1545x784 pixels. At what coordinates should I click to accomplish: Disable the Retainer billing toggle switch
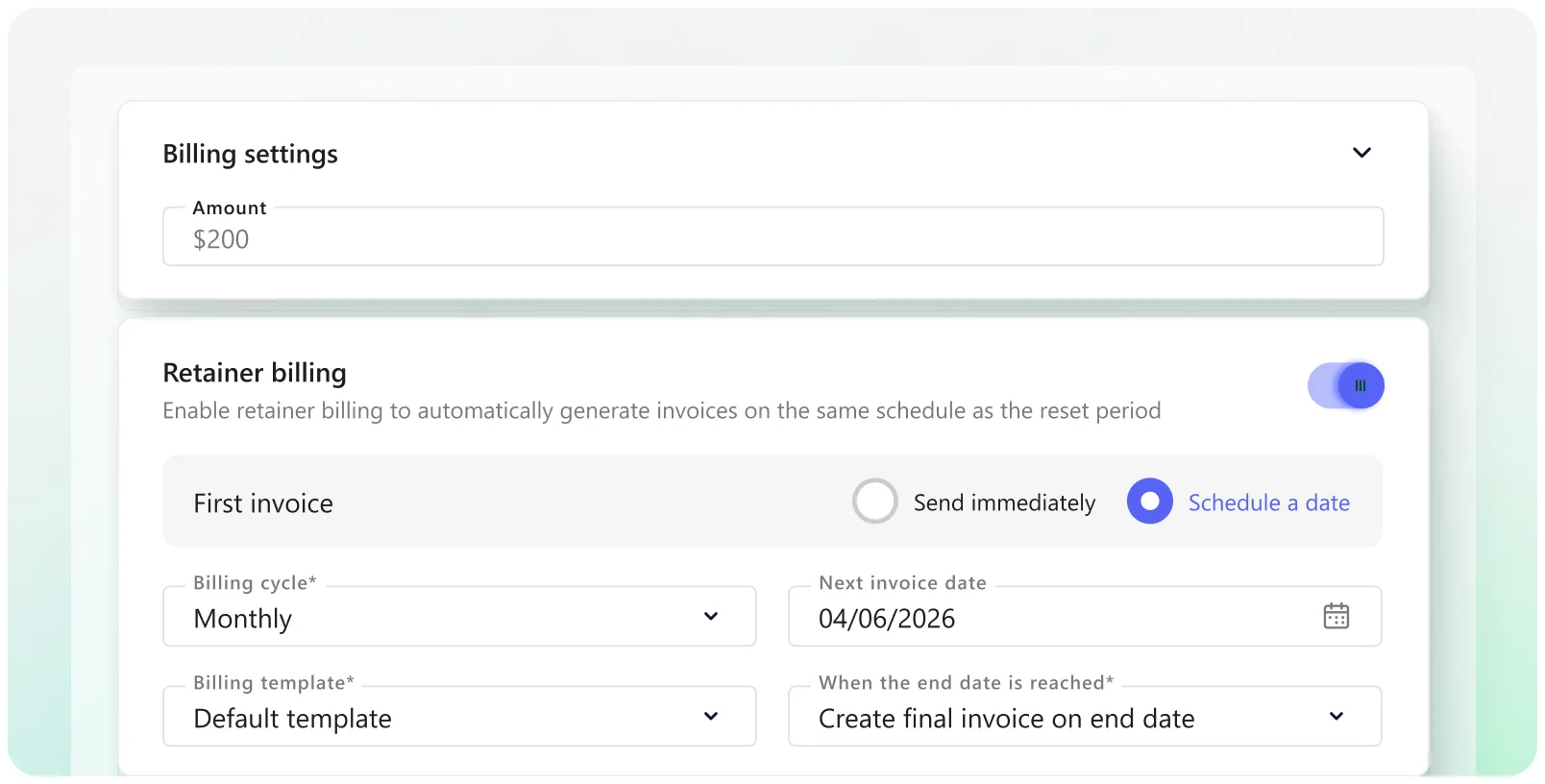point(1346,386)
